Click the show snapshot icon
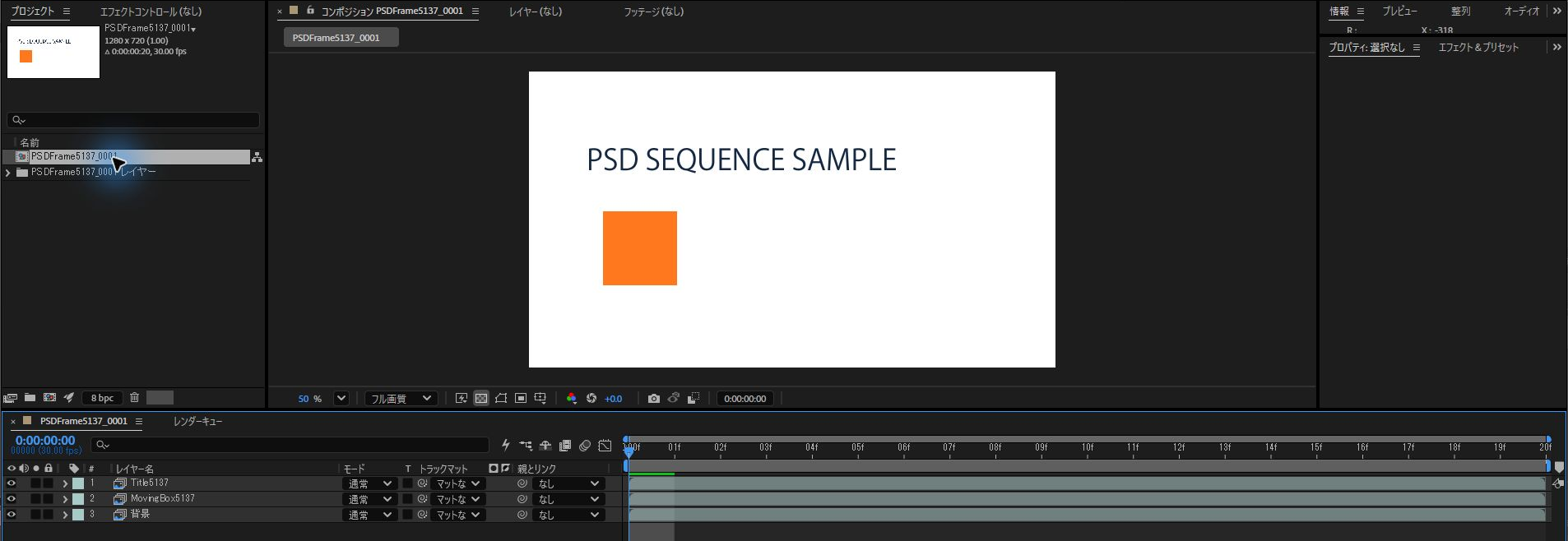Screen dimensions: 1568x541 (x=674, y=399)
